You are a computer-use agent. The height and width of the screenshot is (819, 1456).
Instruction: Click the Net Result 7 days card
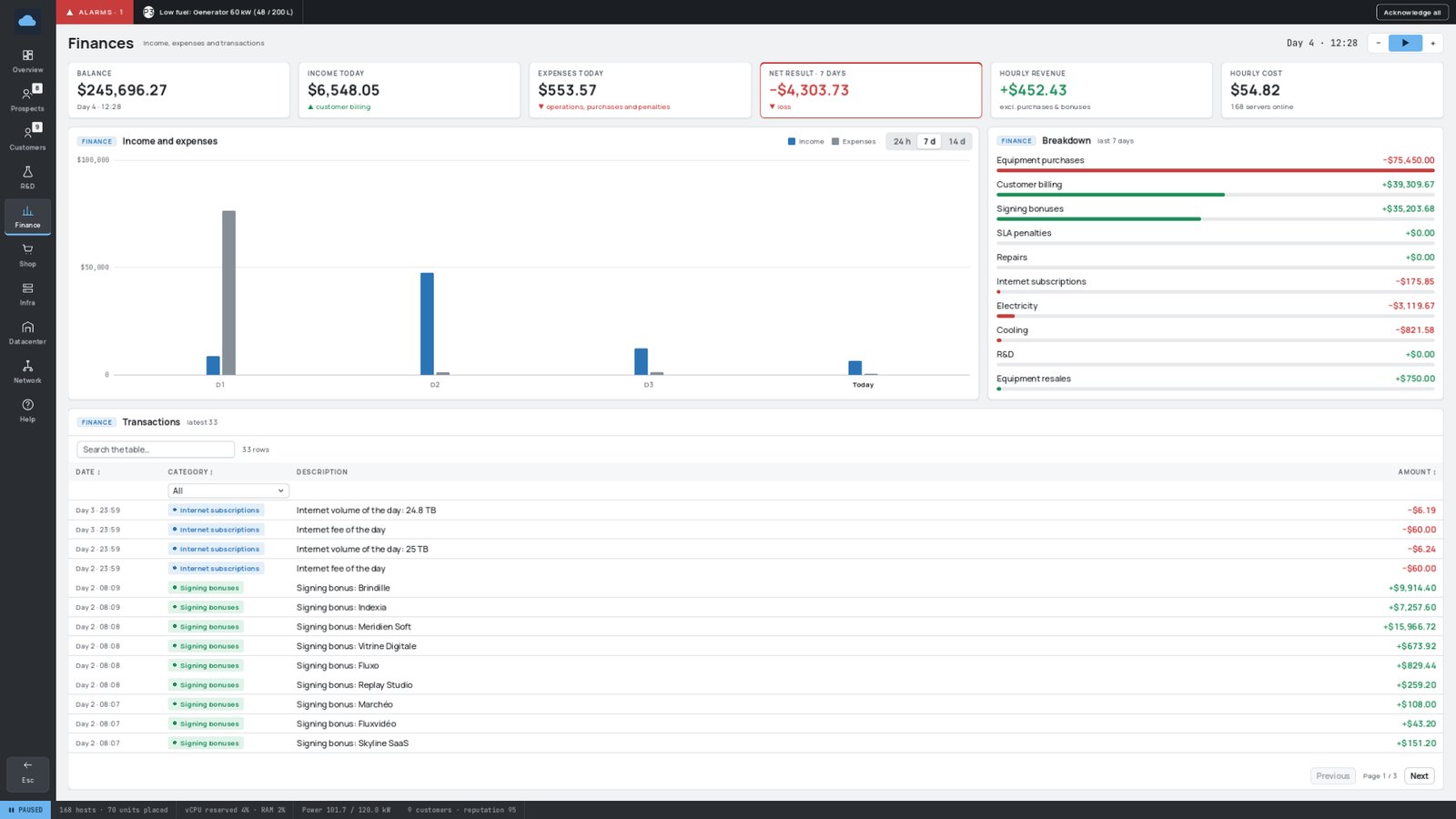click(871, 90)
